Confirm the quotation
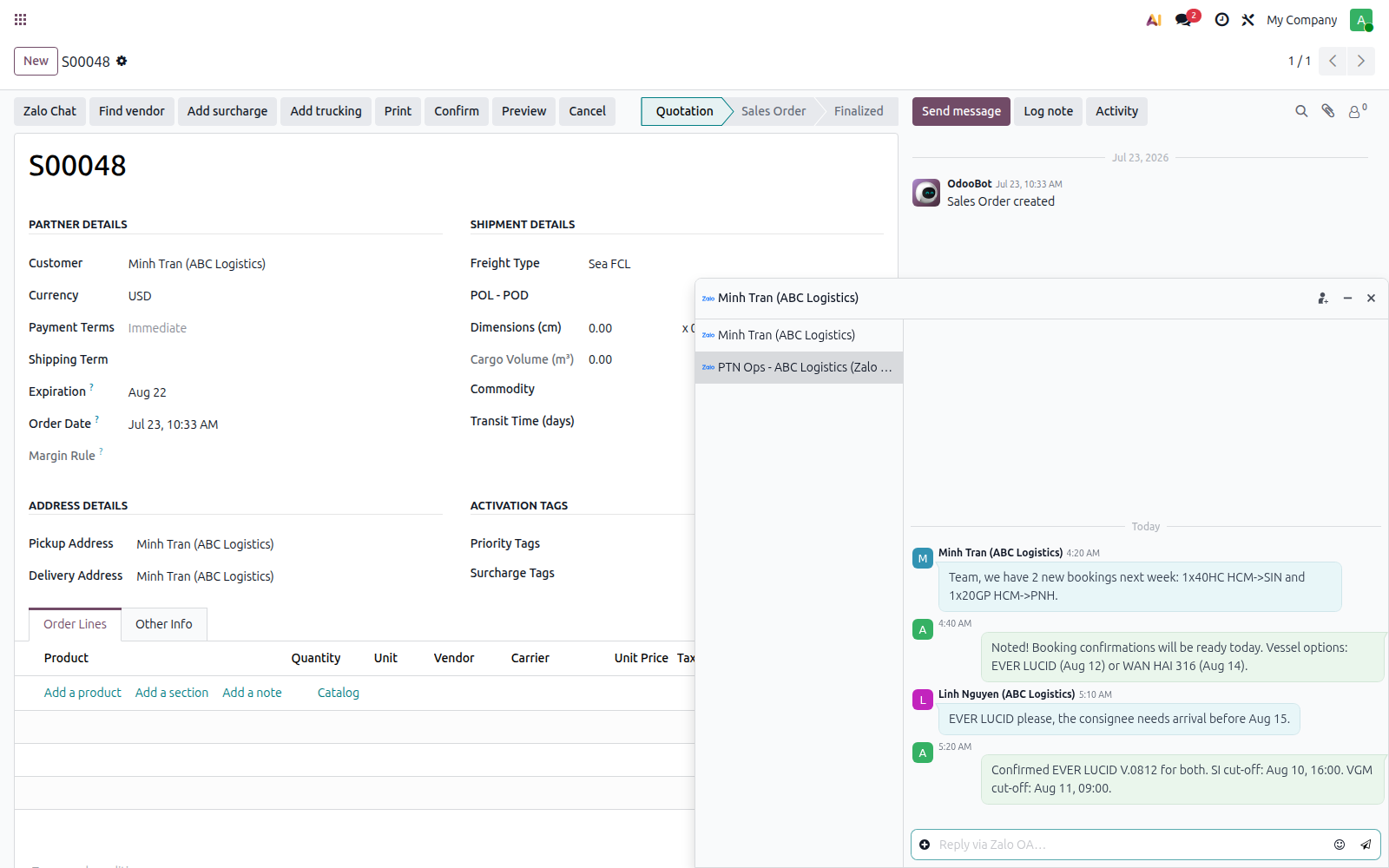The height and width of the screenshot is (868, 1389). coord(457,111)
